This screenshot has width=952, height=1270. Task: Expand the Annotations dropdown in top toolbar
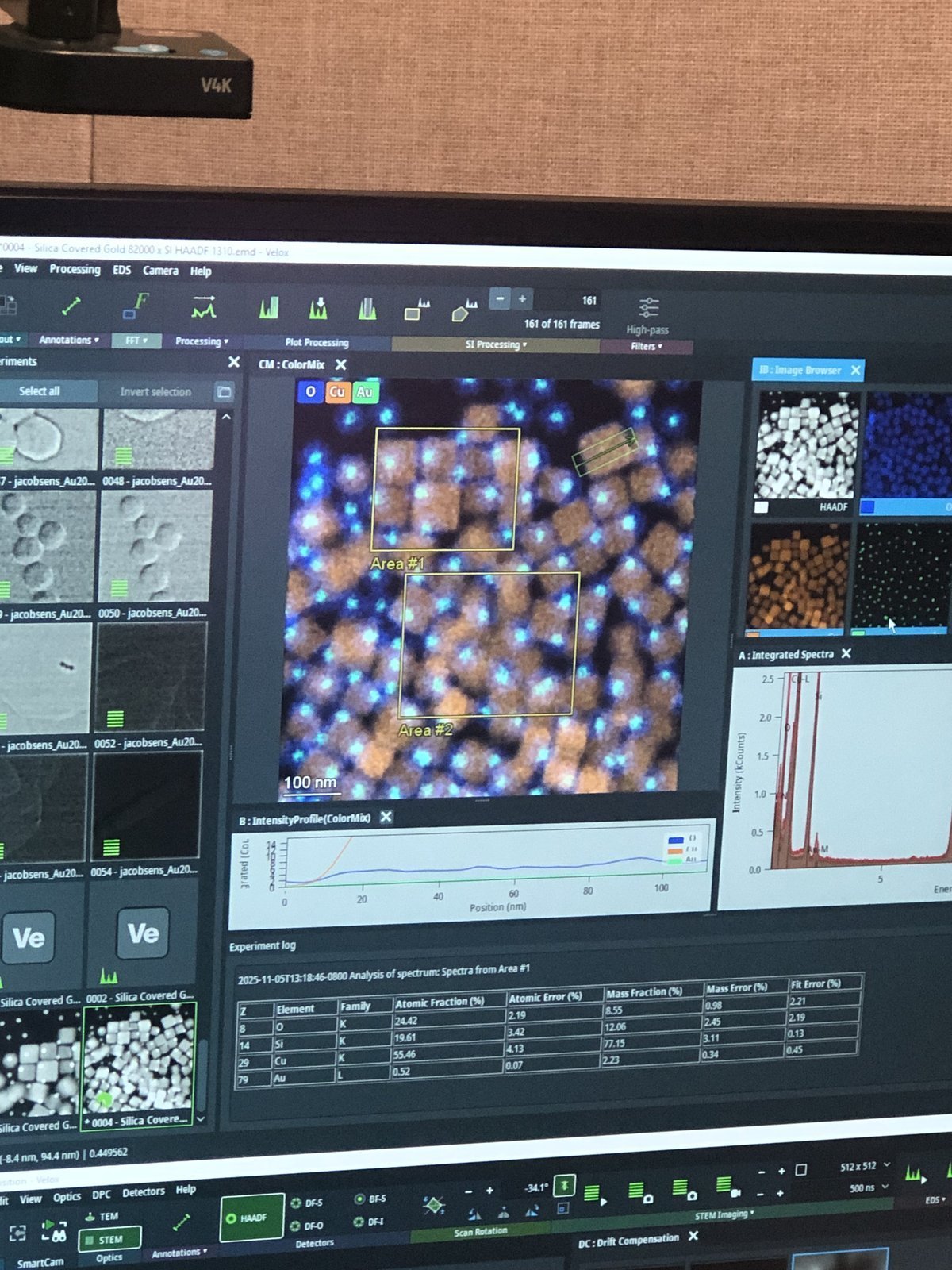[69, 340]
